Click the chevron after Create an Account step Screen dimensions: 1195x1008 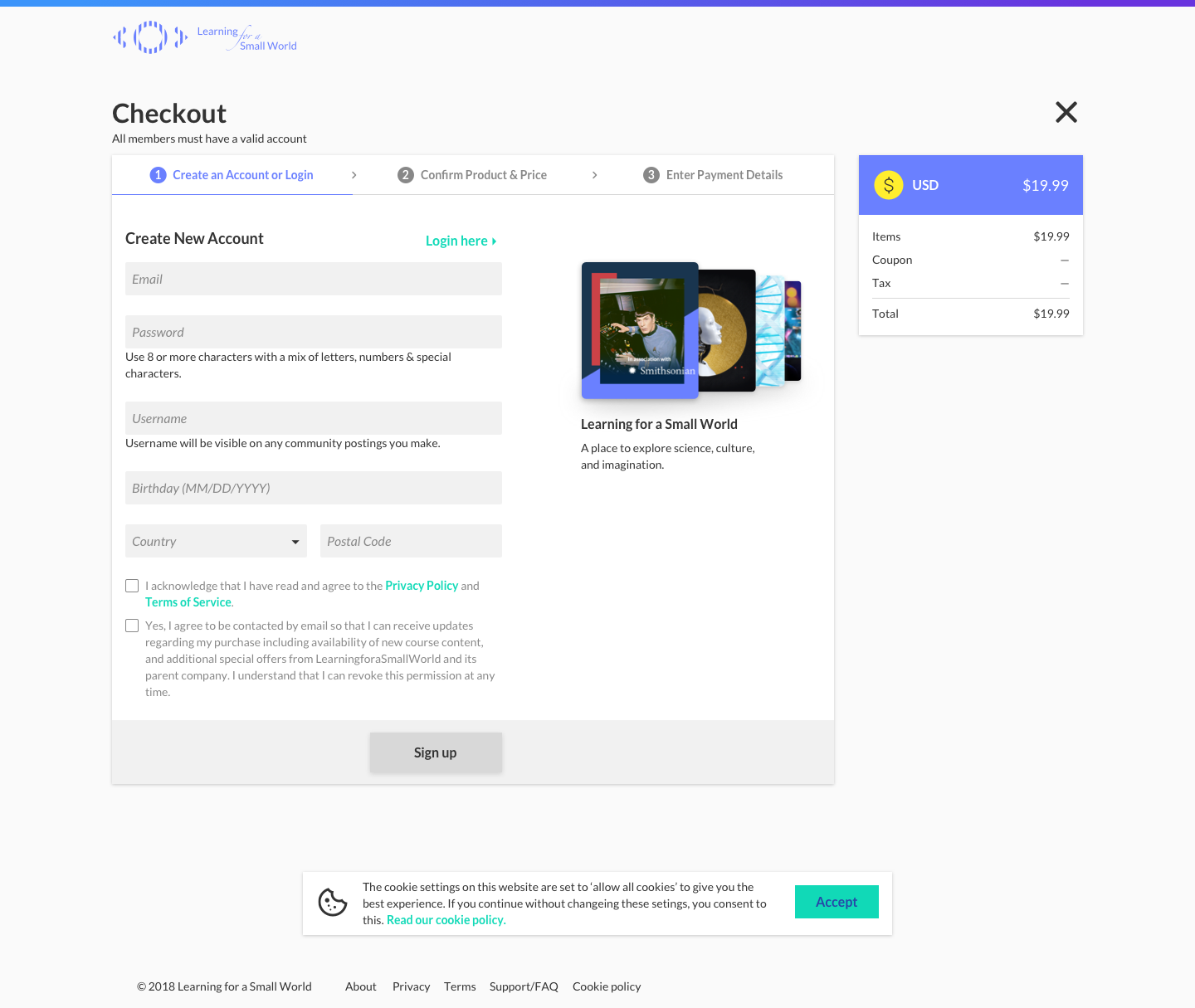coord(354,175)
